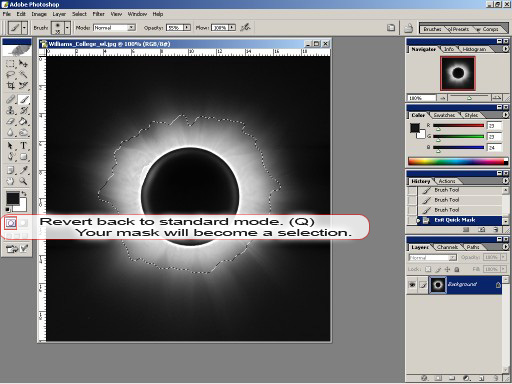
Task: Select the Zoom magnifier tool
Action: coord(23,181)
